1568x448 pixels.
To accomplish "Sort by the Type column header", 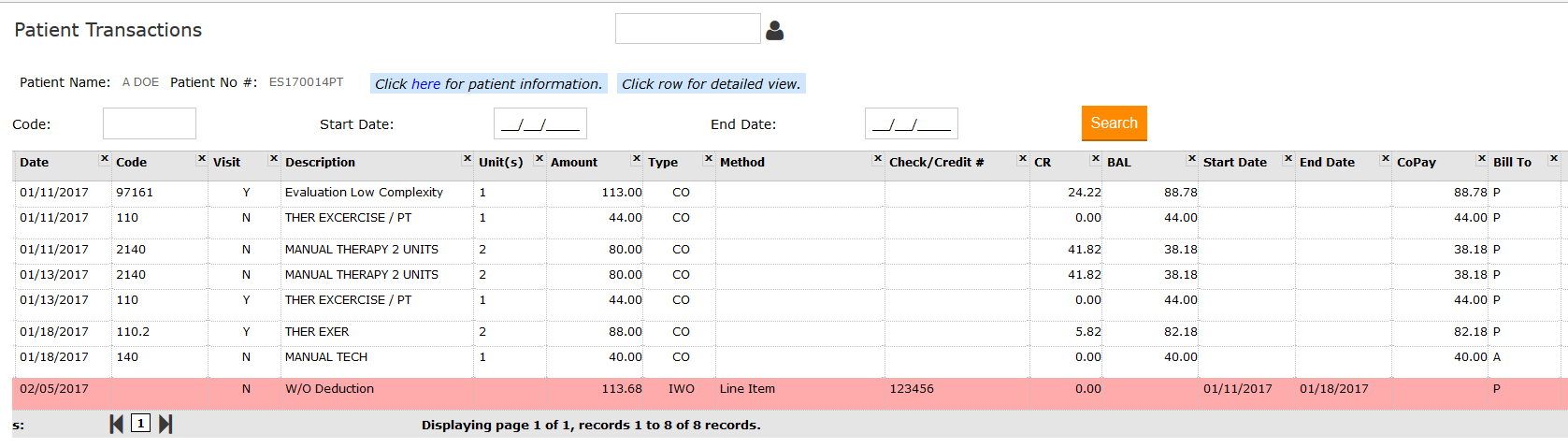I will click(x=663, y=163).
